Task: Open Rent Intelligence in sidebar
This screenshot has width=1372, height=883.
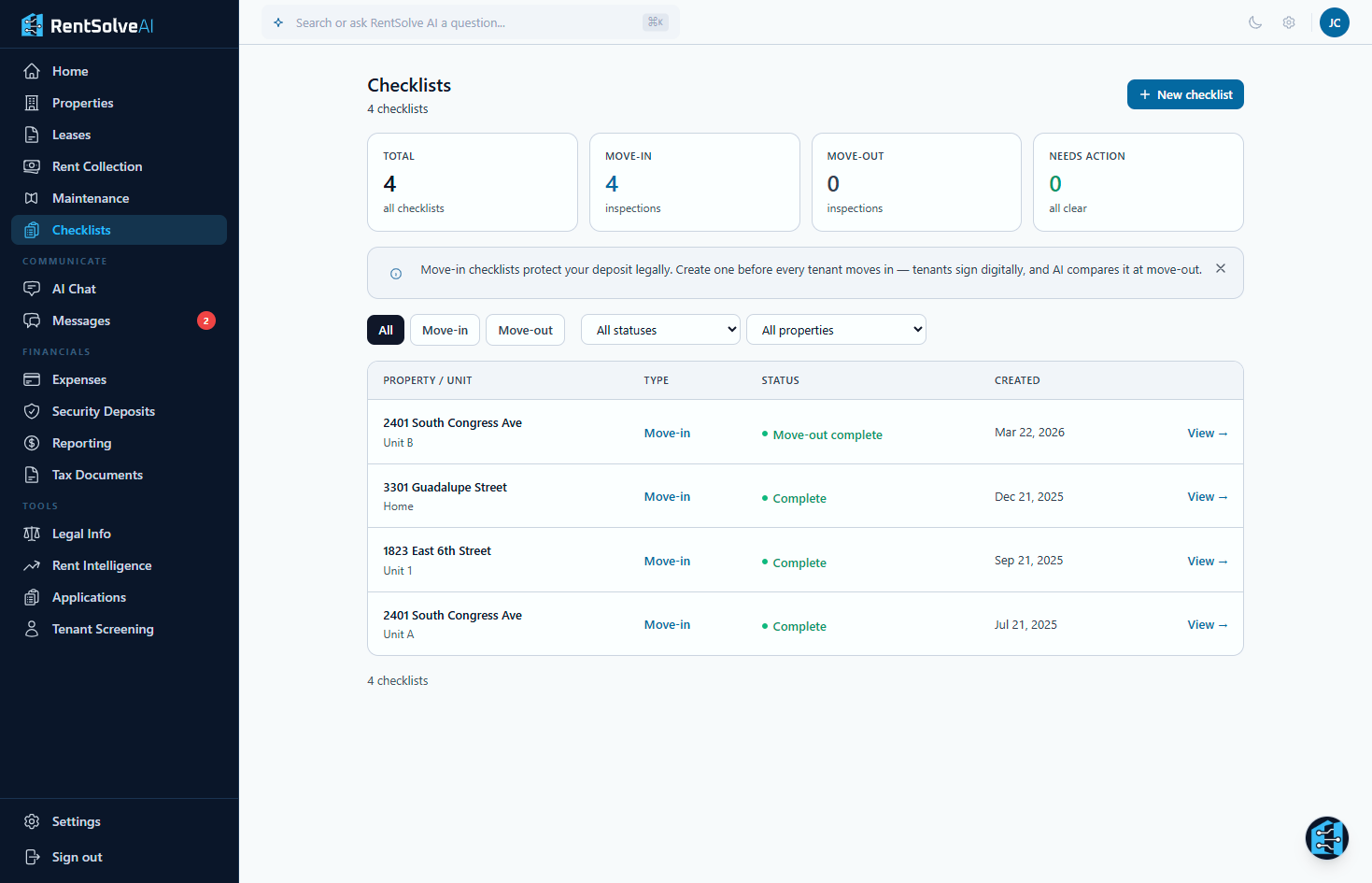Action: [x=102, y=565]
